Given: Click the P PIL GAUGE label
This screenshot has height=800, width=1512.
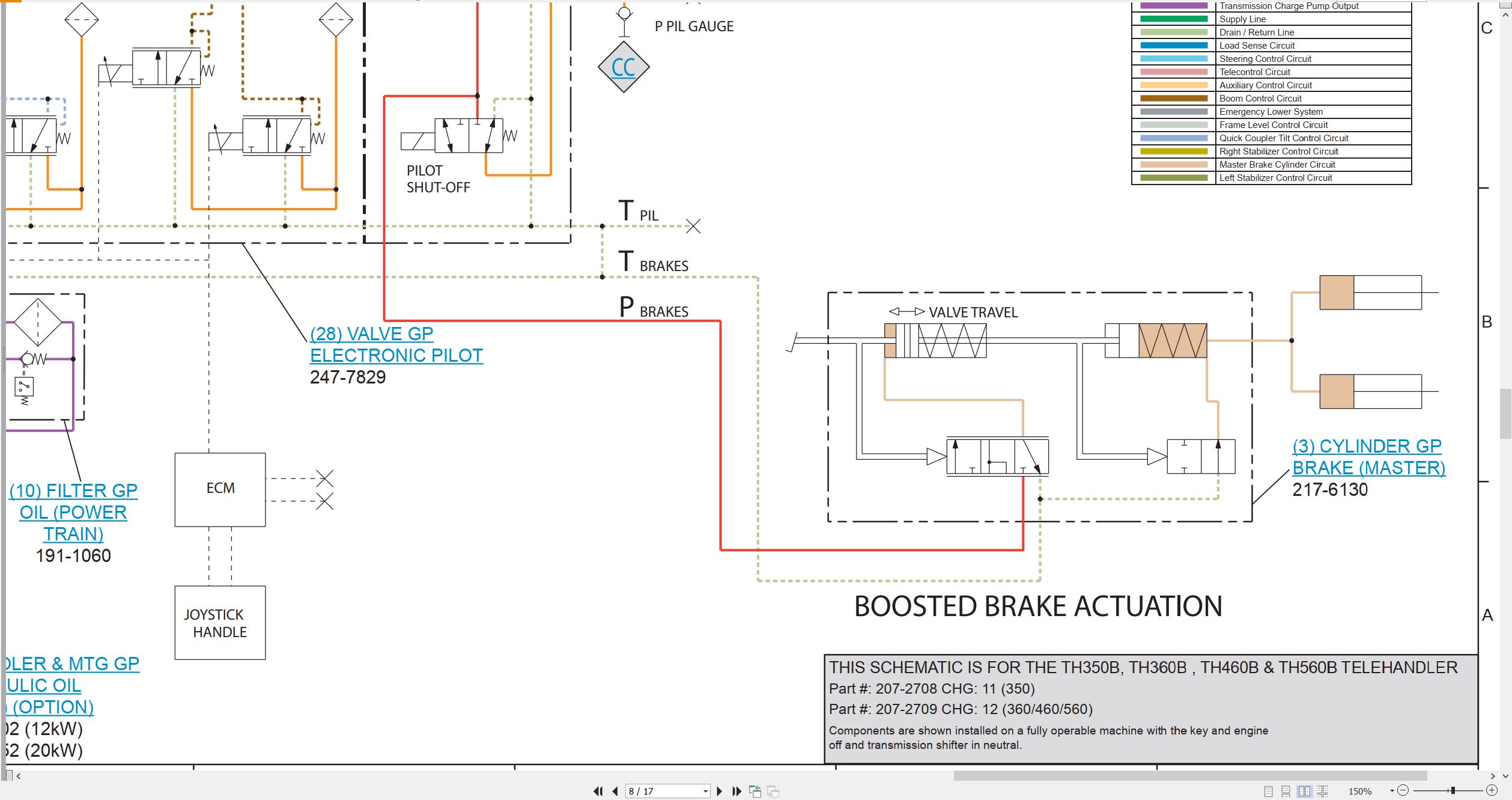Looking at the screenshot, I should pos(694,26).
